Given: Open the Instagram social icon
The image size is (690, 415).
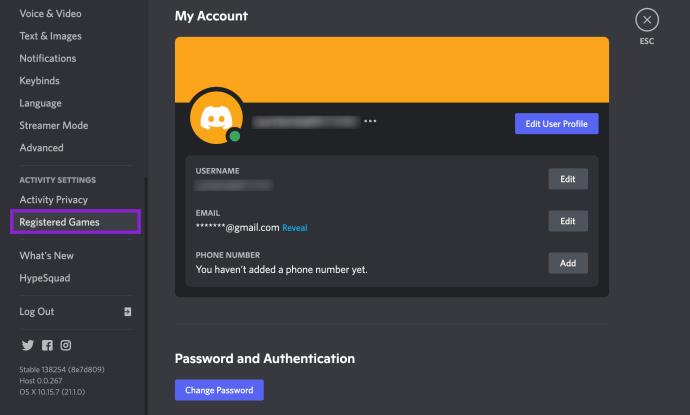Looking at the screenshot, I should point(66,345).
